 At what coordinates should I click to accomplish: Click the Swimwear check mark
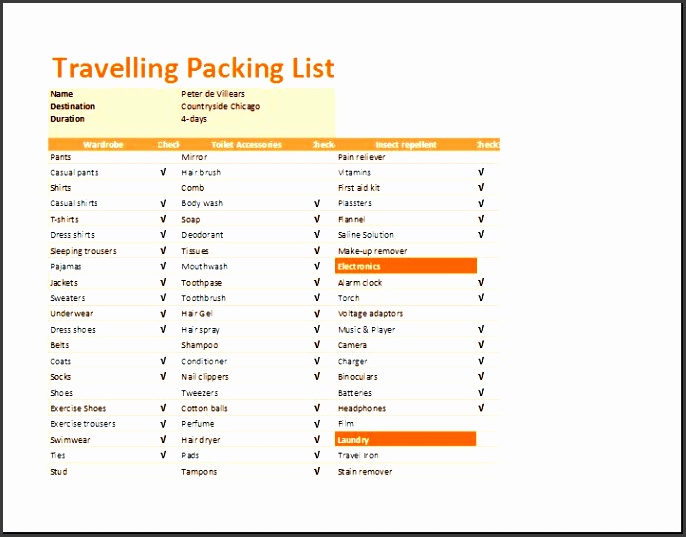coord(163,439)
